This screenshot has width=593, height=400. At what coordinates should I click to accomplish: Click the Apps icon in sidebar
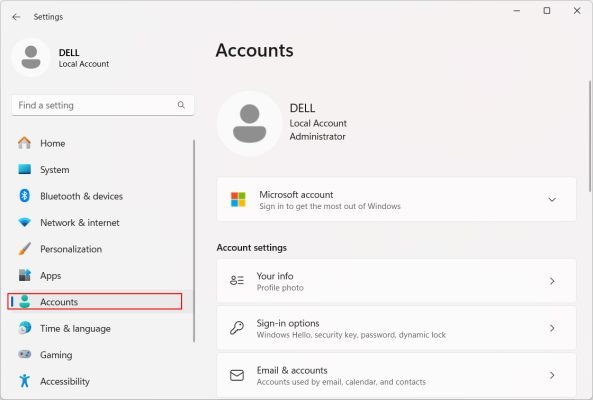pyautogui.click(x=25, y=275)
